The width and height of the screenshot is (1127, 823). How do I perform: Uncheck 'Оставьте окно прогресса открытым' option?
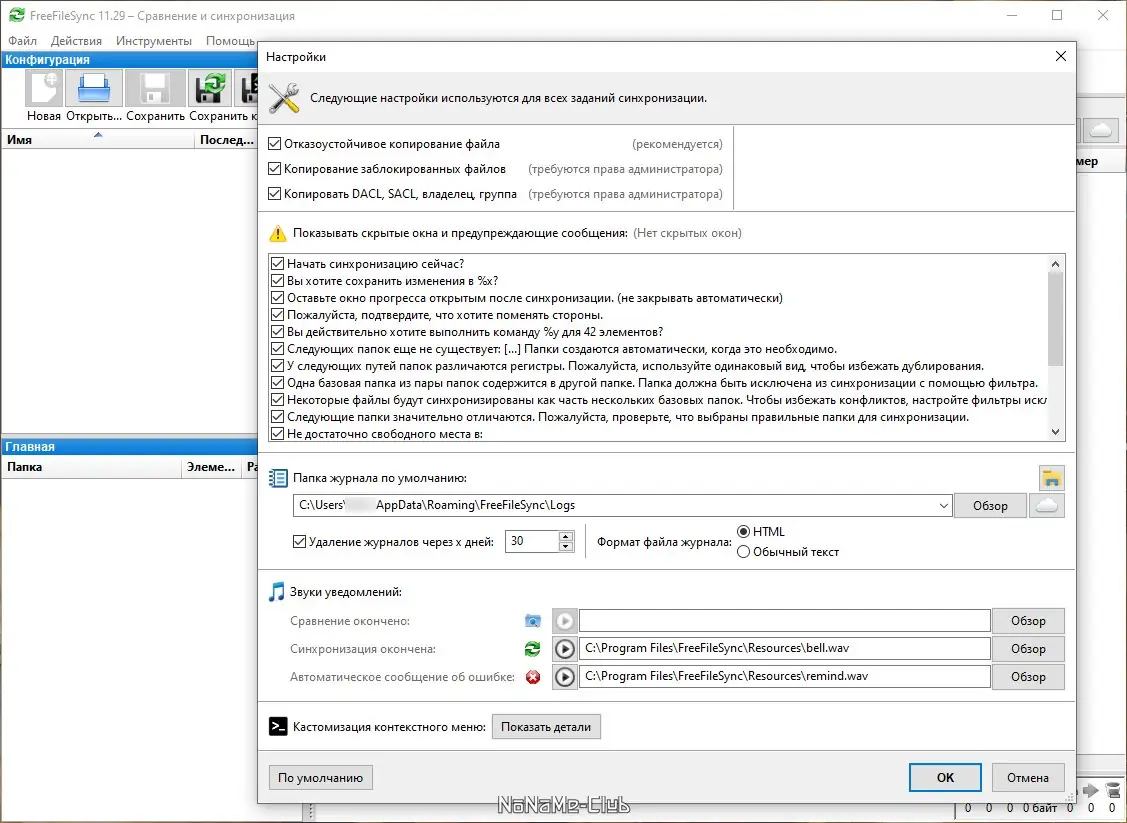tap(277, 298)
